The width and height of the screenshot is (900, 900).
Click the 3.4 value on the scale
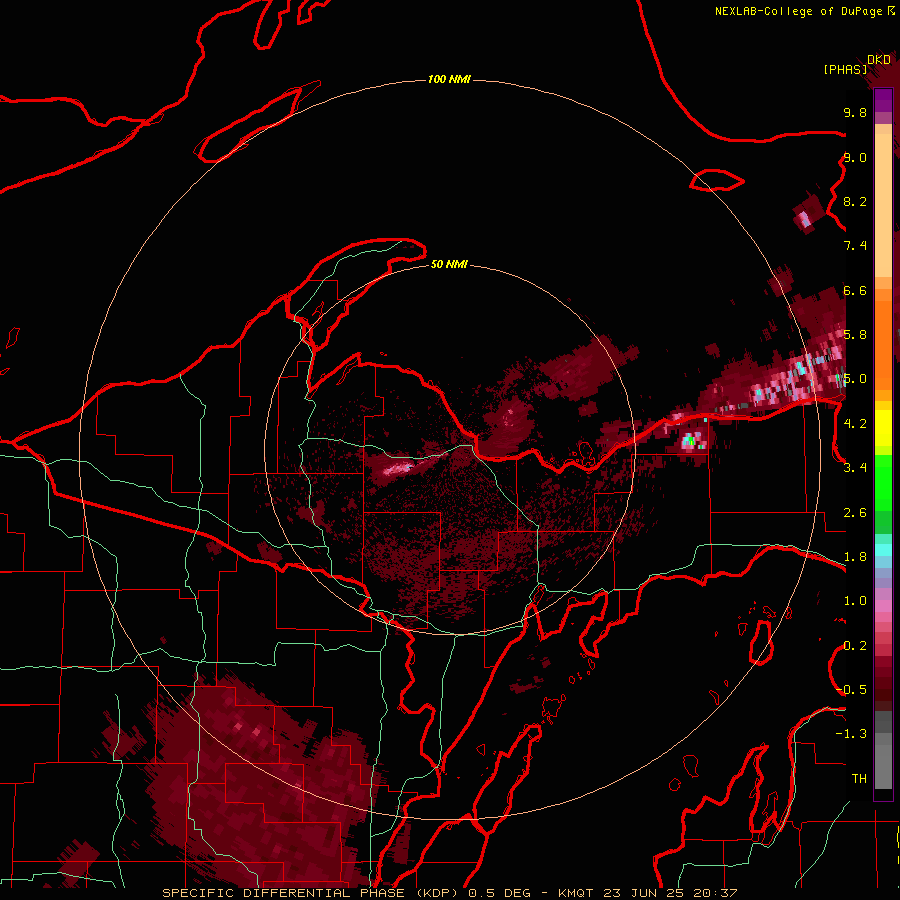click(855, 468)
